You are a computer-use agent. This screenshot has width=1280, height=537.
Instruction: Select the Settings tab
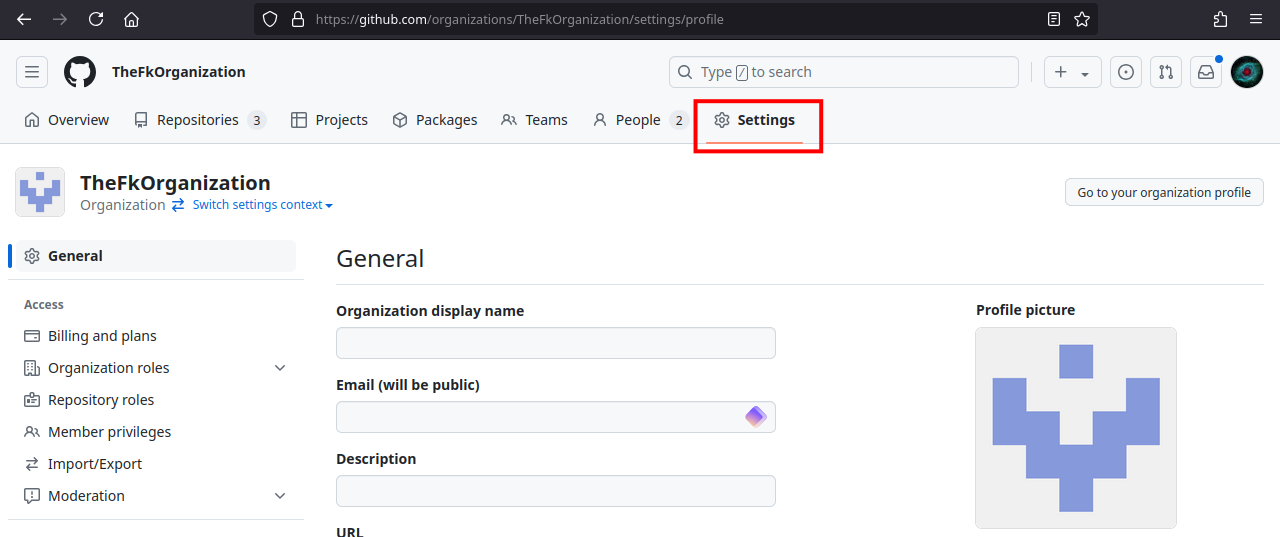pyautogui.click(x=755, y=120)
